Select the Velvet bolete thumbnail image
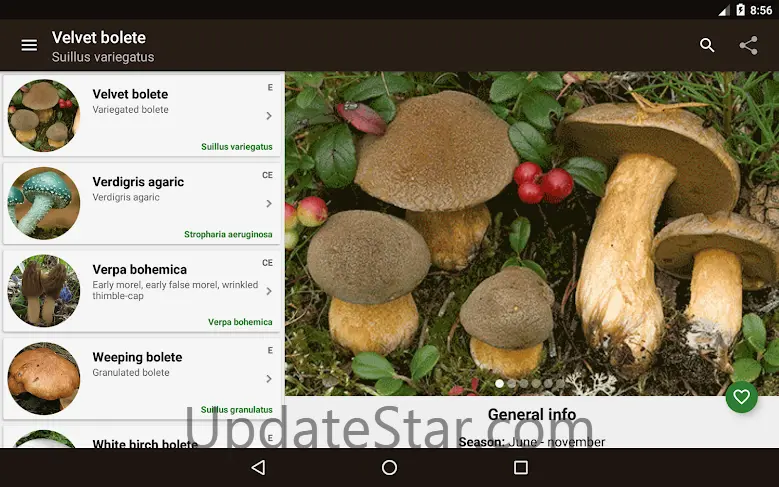Image resolution: width=779 pixels, height=487 pixels. point(44,116)
